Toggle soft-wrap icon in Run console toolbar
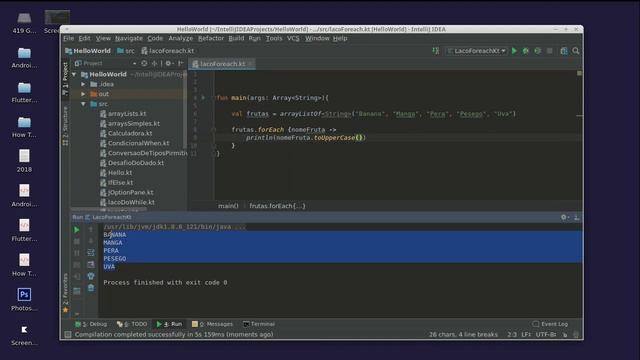The height and width of the screenshot is (360, 640). (91, 253)
